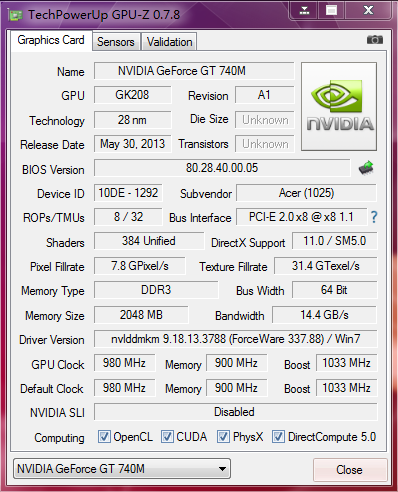Save BIOS using the chip icon

click(366, 168)
